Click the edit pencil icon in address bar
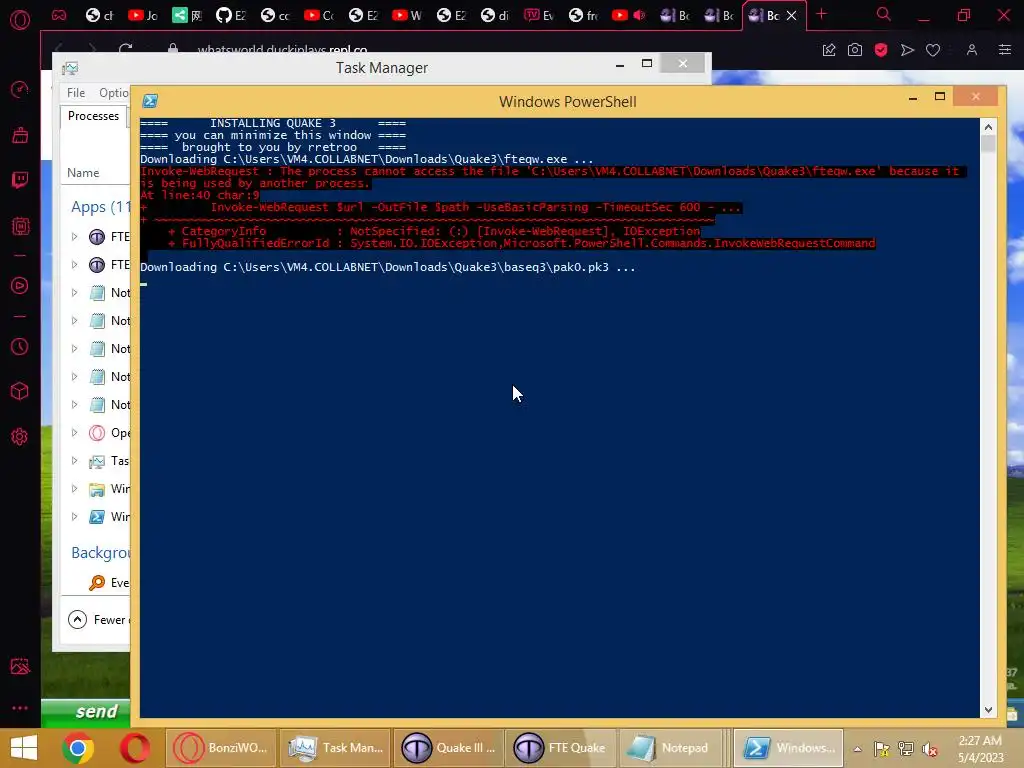1024x768 pixels. (x=829, y=50)
